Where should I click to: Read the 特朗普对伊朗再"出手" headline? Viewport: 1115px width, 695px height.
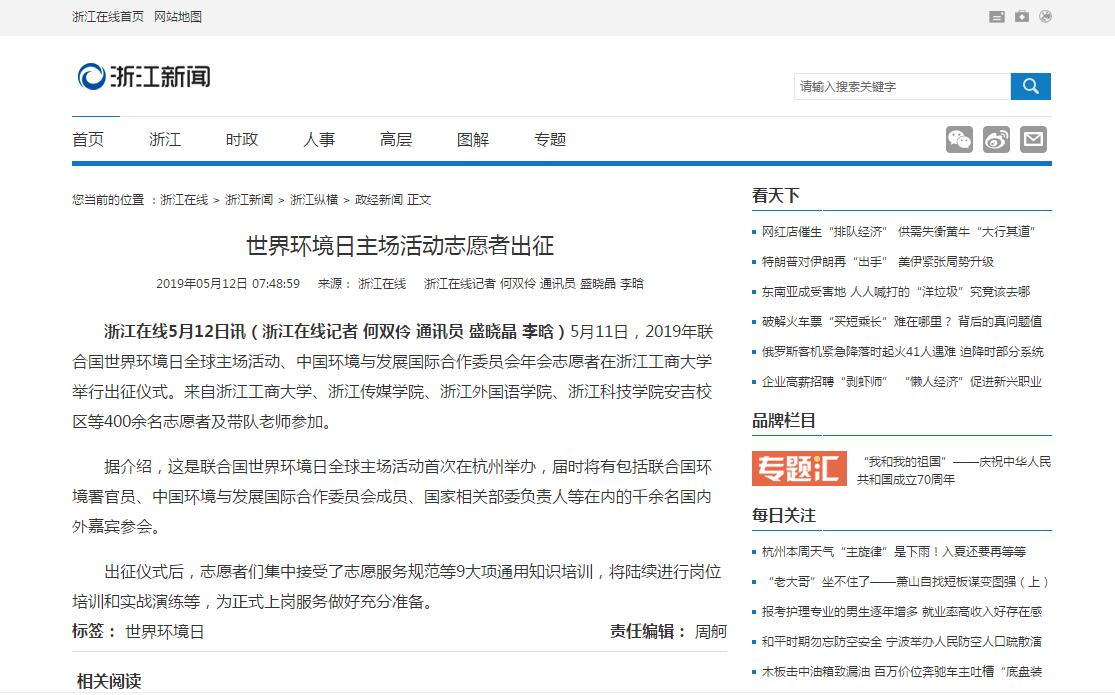877,261
